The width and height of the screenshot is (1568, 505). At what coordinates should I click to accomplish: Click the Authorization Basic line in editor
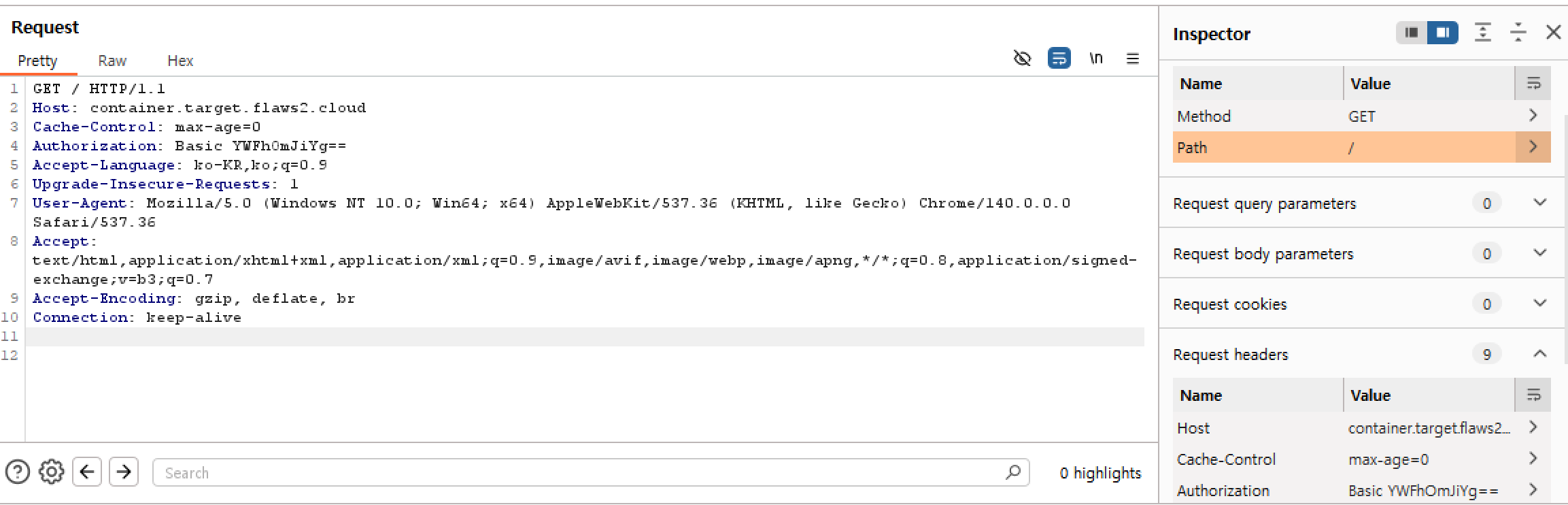(x=189, y=146)
